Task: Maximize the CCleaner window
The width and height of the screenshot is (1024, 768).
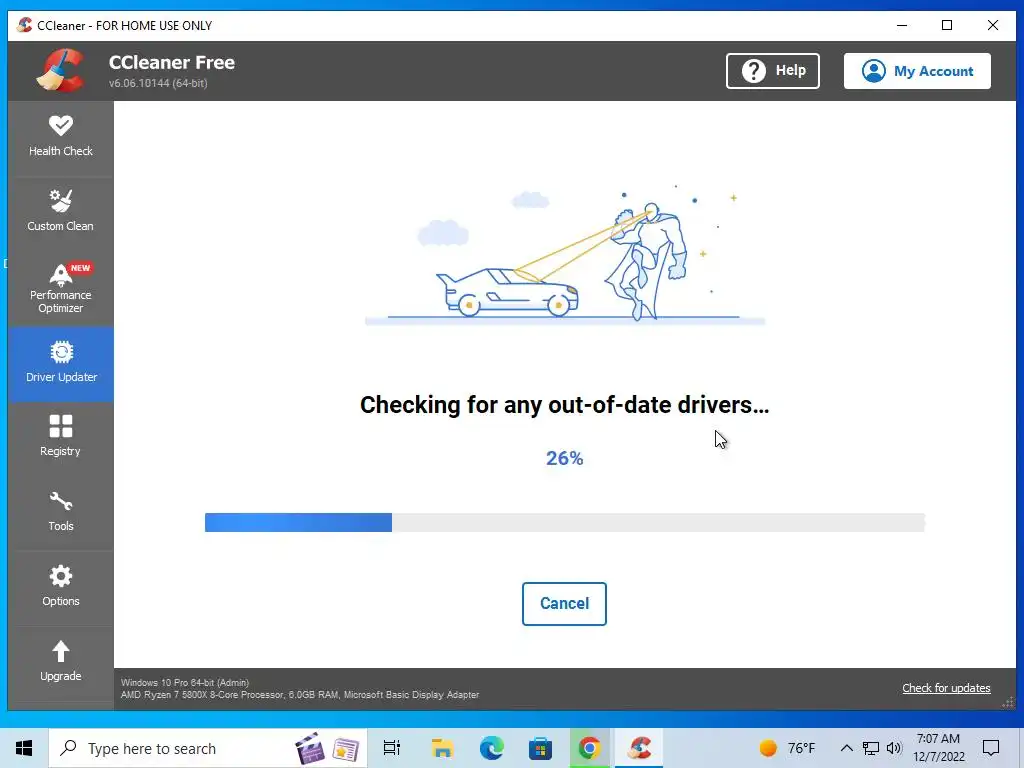Action: click(x=947, y=25)
